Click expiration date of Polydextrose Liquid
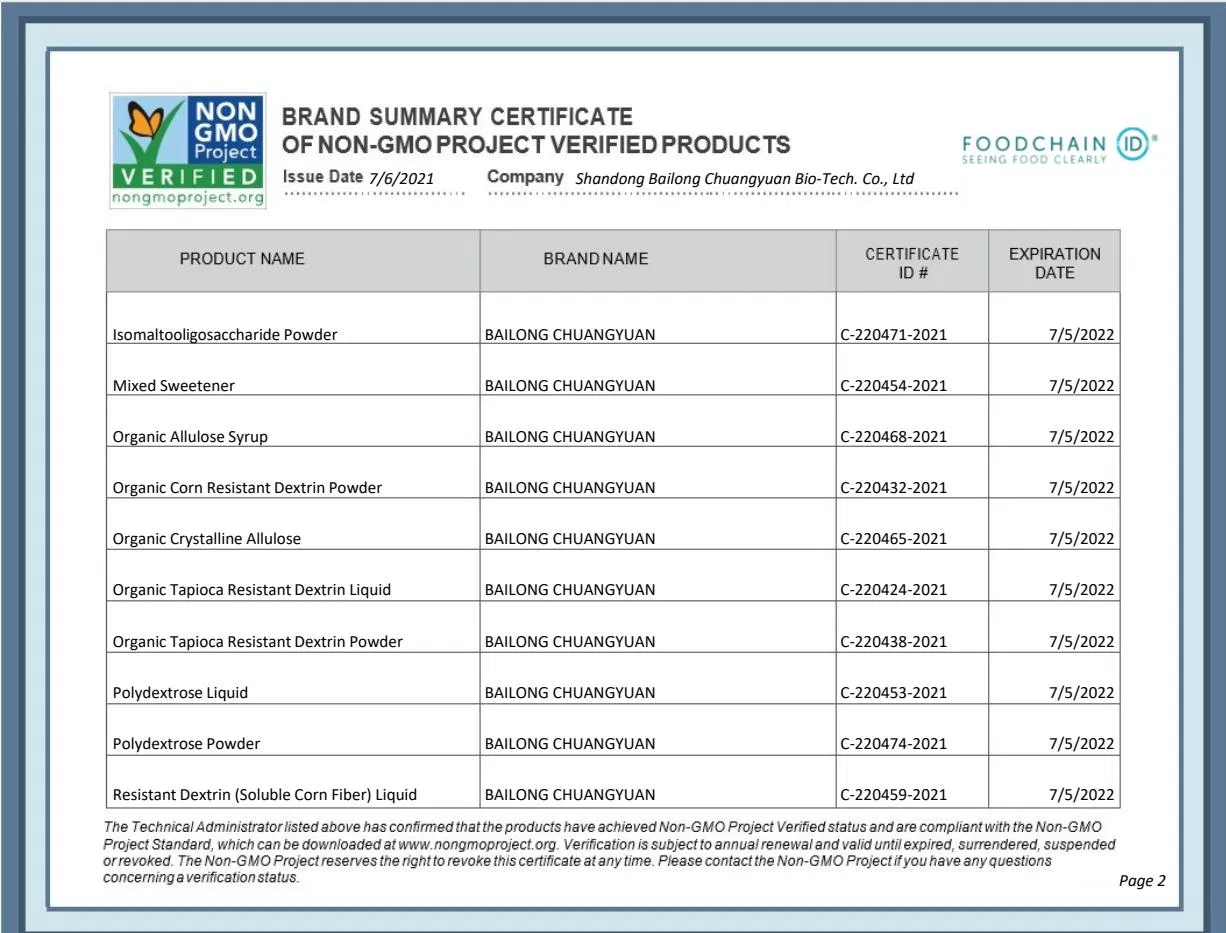1226x933 pixels. 1081,693
